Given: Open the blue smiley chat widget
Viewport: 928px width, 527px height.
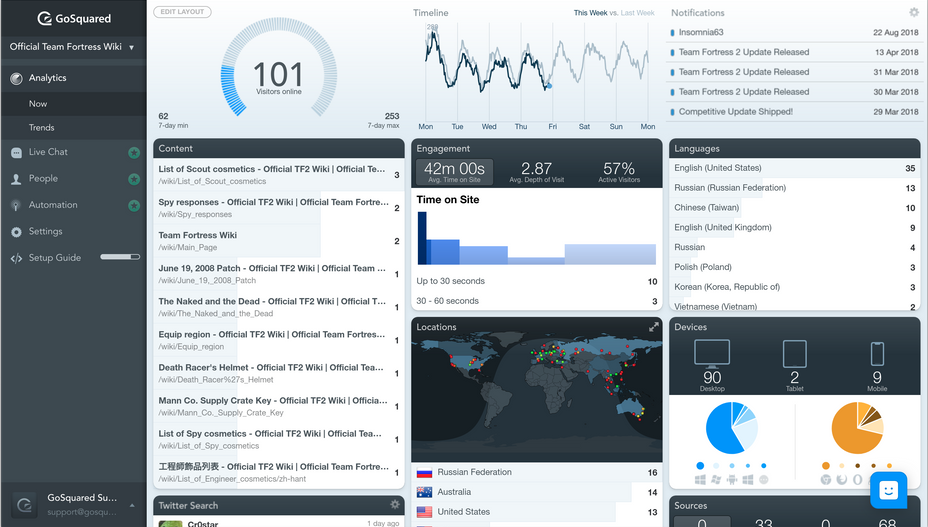Looking at the screenshot, I should click(x=888, y=490).
